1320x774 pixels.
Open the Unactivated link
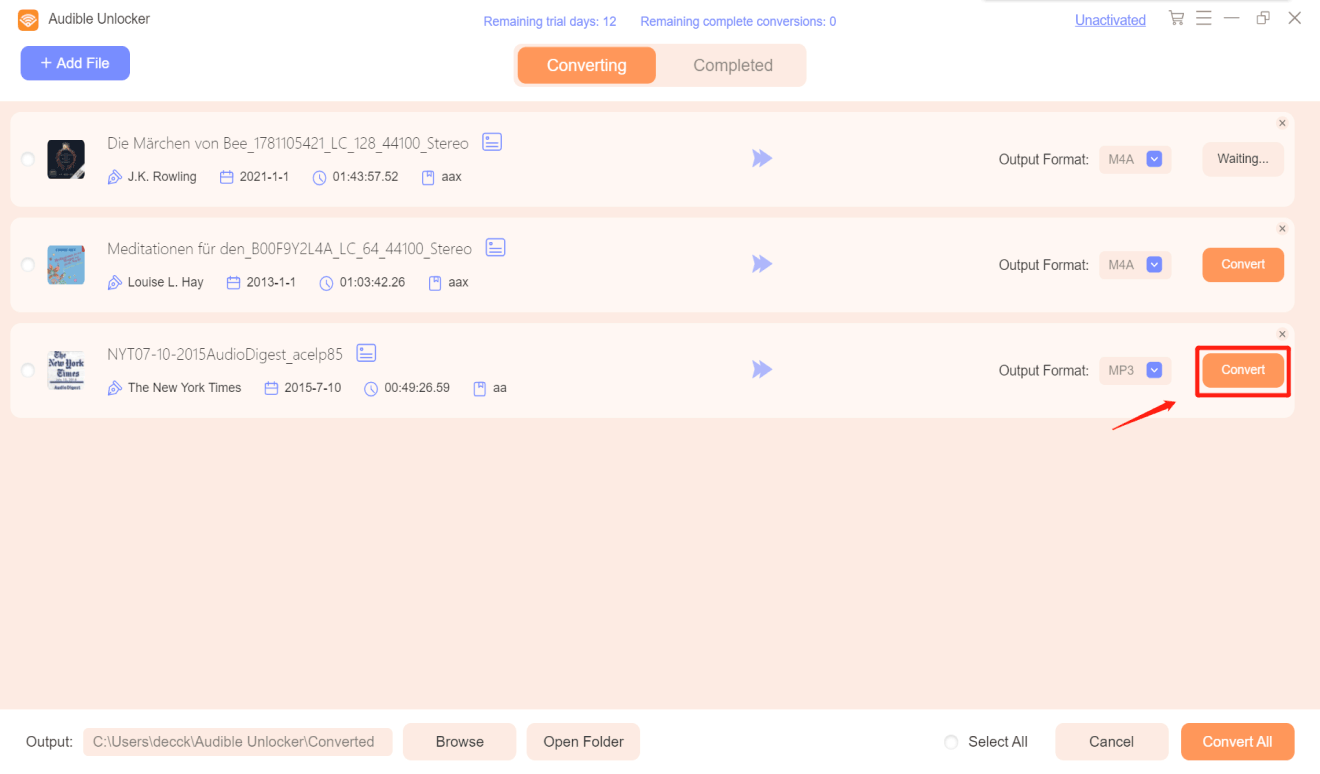[1110, 20]
